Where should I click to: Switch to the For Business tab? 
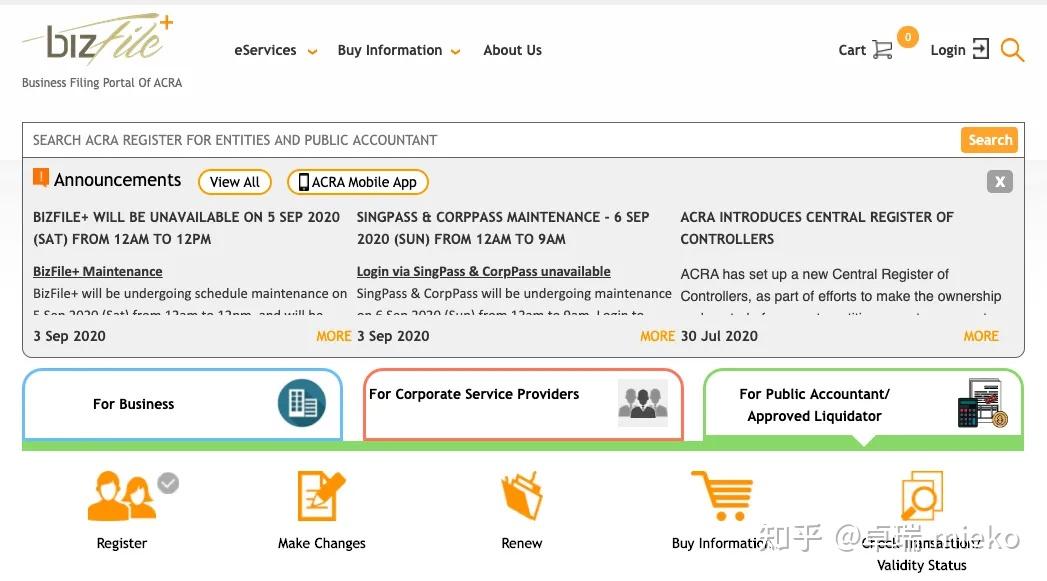click(x=182, y=404)
